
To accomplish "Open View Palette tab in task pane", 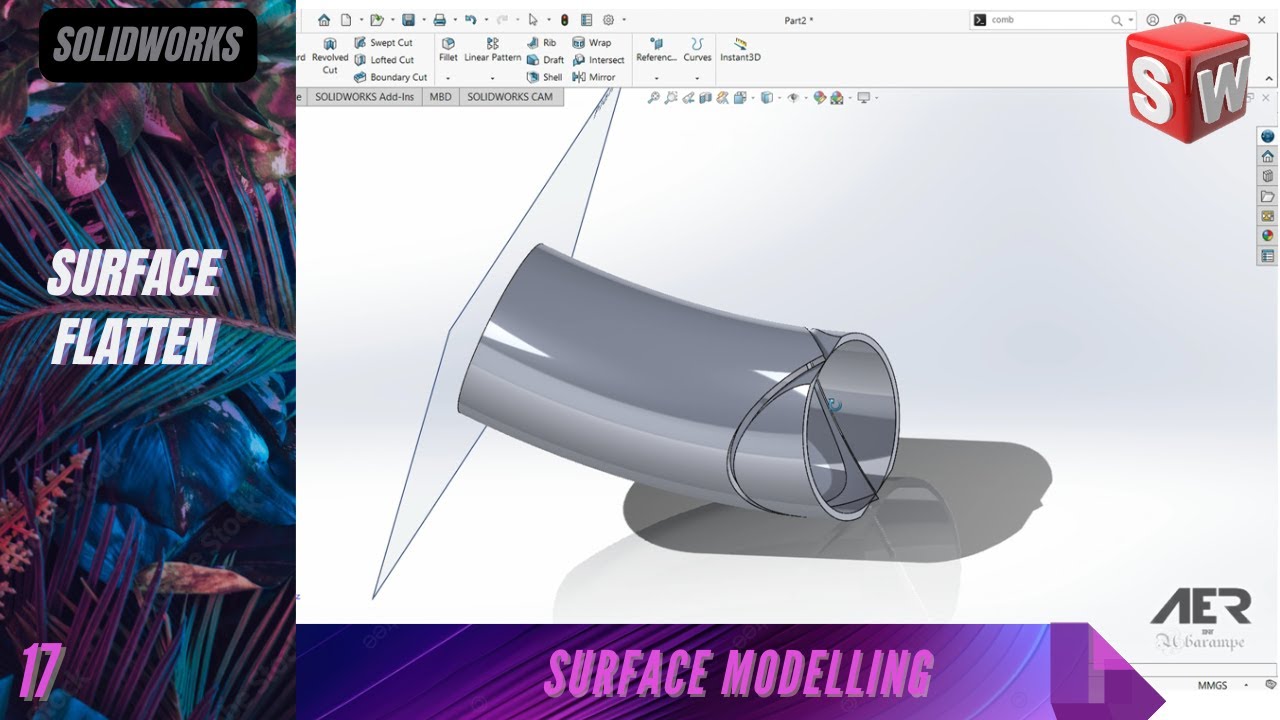I will [1268, 216].
